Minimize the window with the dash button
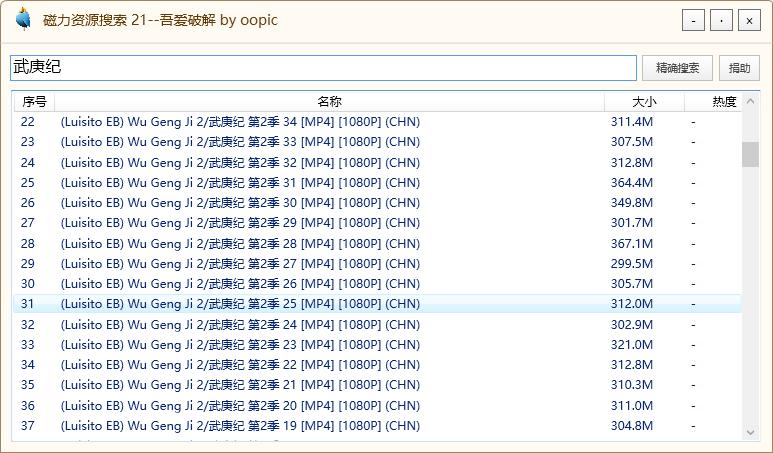The height and width of the screenshot is (453, 773). 693,21
